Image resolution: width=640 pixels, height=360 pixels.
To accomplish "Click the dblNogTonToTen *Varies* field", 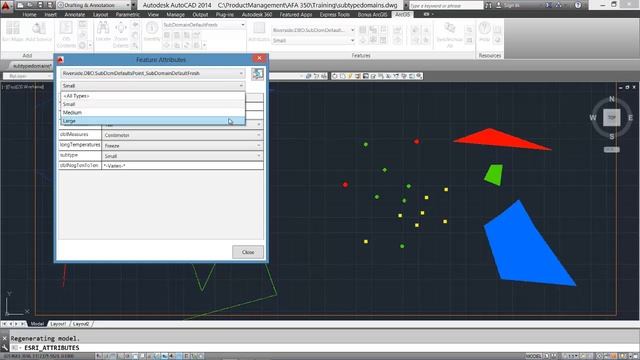I will 182,166.
